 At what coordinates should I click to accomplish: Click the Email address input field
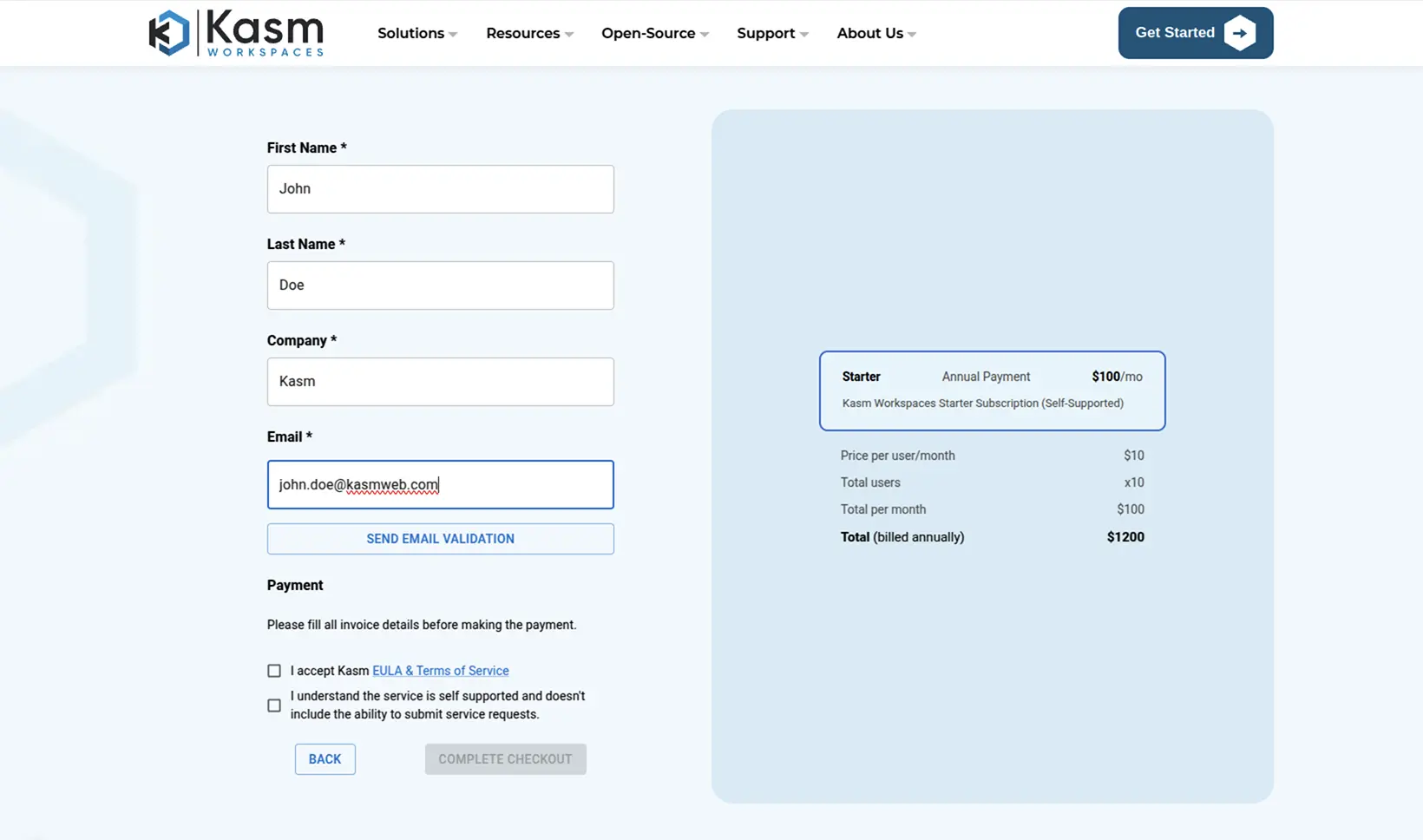pos(440,484)
